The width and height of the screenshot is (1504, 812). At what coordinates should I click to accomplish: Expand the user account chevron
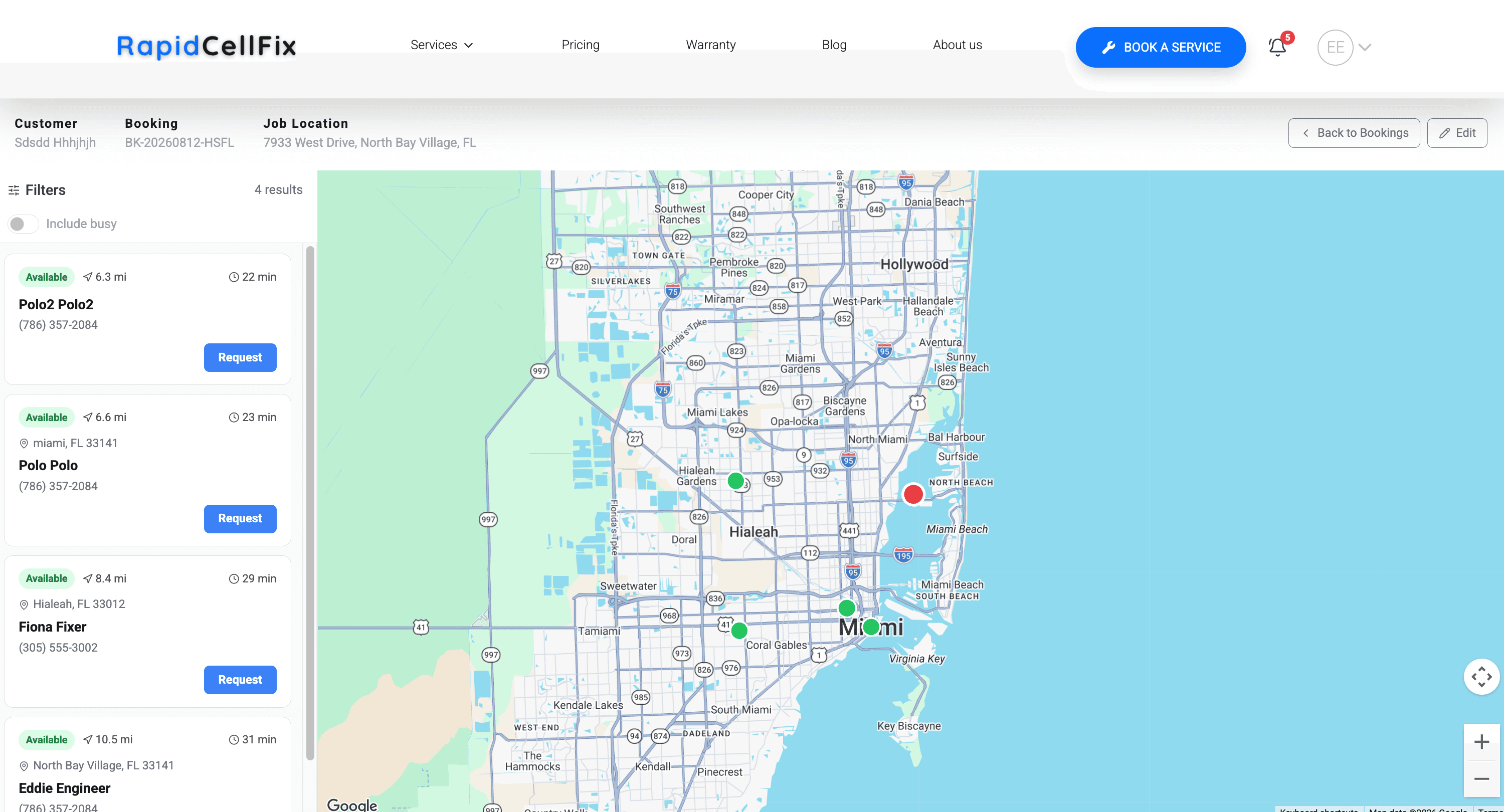click(x=1365, y=47)
